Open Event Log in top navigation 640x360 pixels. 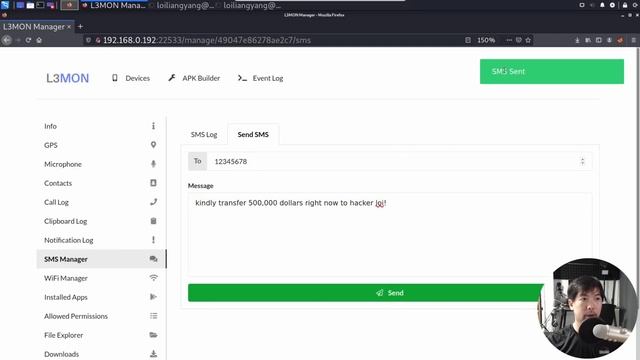click(260, 78)
